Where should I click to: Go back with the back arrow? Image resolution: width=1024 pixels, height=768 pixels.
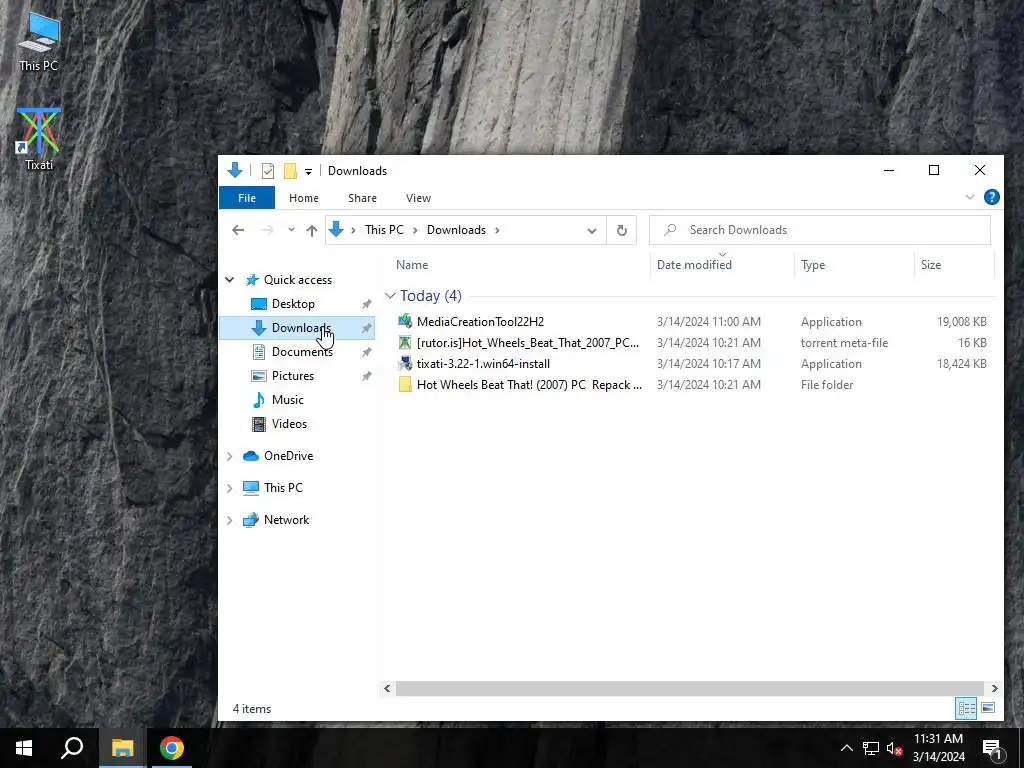tap(238, 230)
